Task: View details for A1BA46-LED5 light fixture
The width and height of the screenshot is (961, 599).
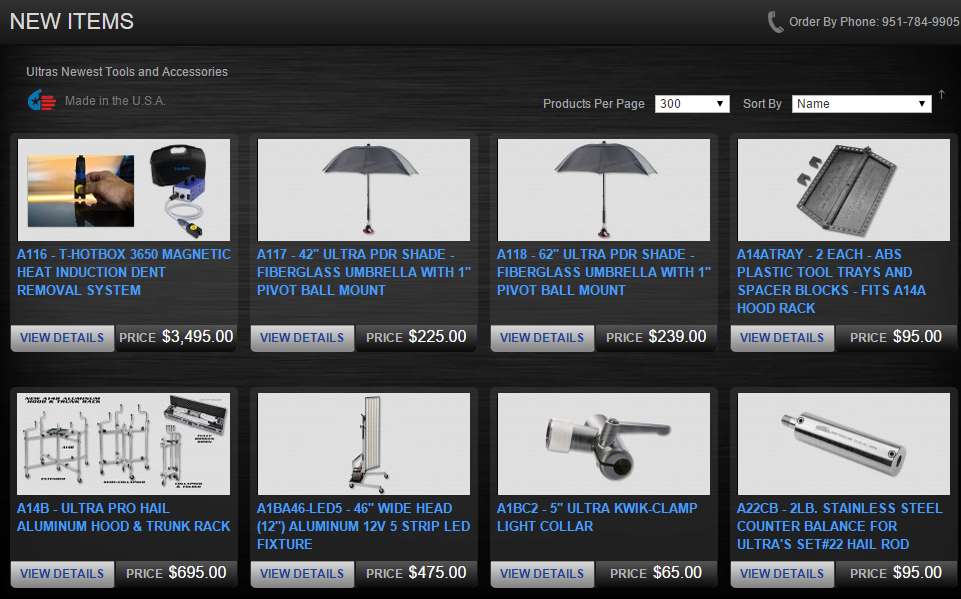Action: tap(302, 574)
